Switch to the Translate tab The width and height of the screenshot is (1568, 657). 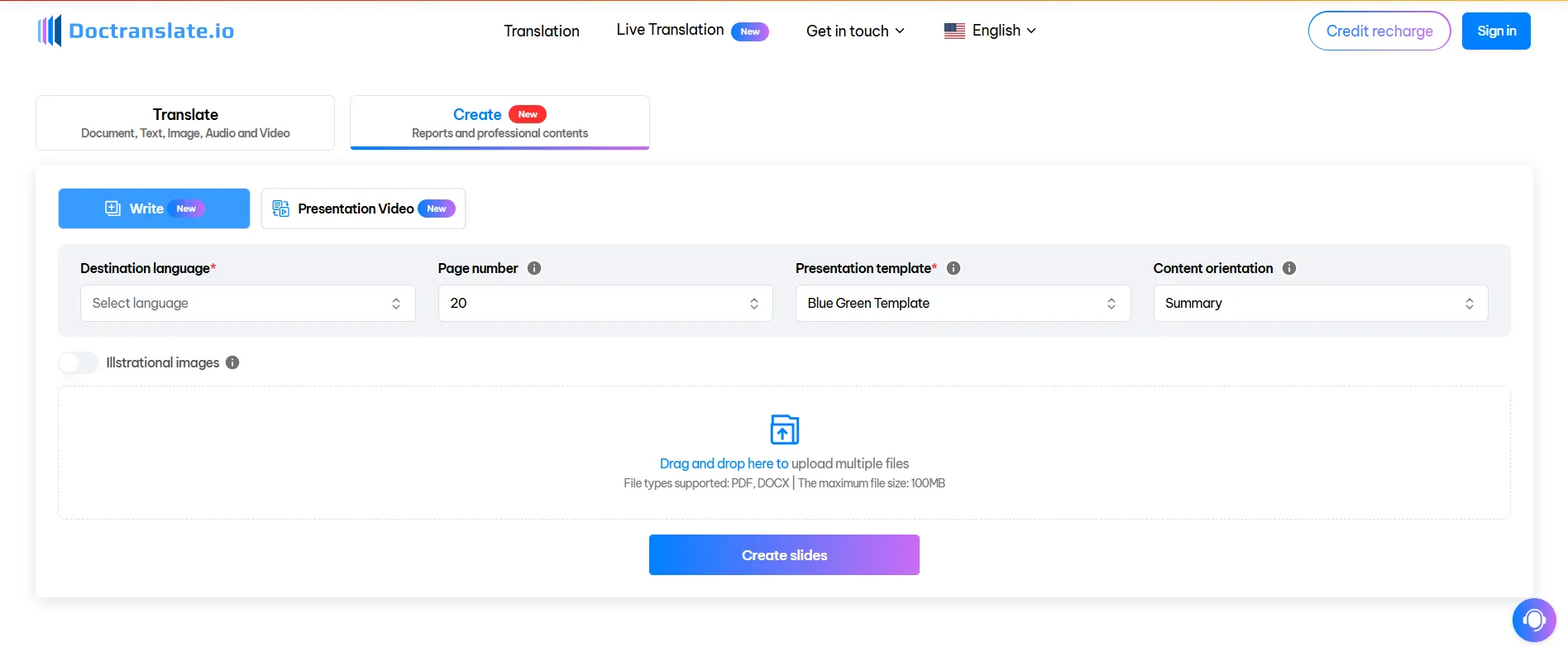(x=185, y=122)
